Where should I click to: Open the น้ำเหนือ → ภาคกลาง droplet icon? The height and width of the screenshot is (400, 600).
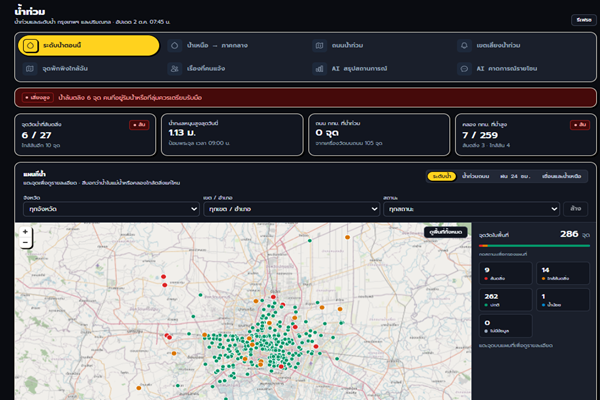coord(174,46)
